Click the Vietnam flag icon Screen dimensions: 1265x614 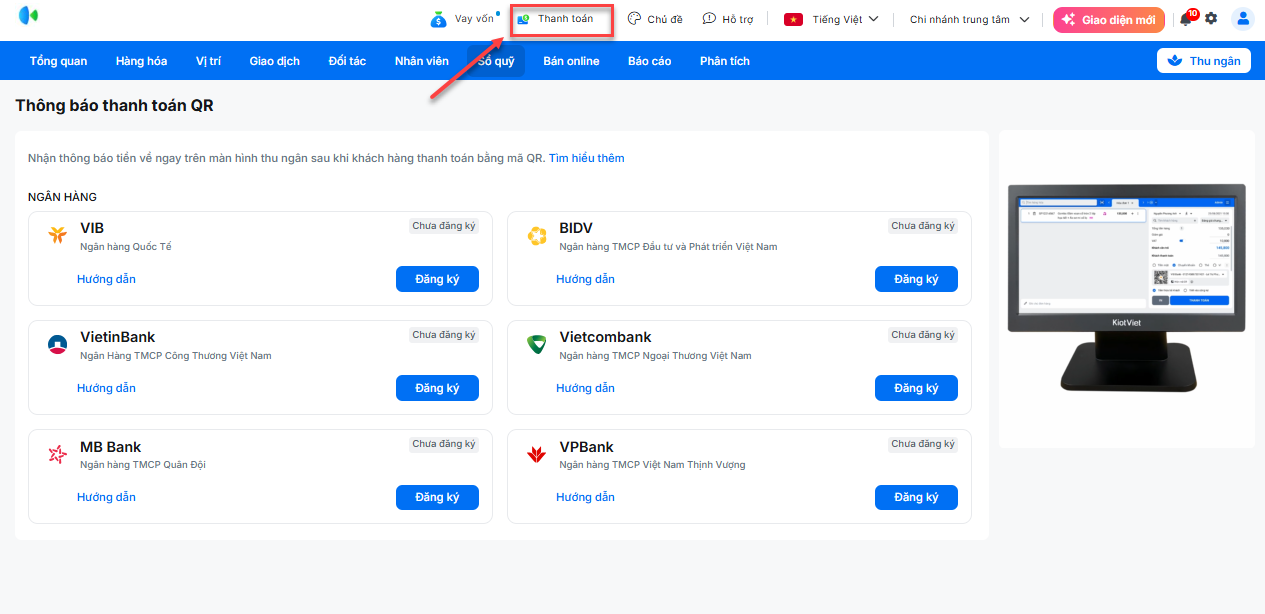[793, 19]
